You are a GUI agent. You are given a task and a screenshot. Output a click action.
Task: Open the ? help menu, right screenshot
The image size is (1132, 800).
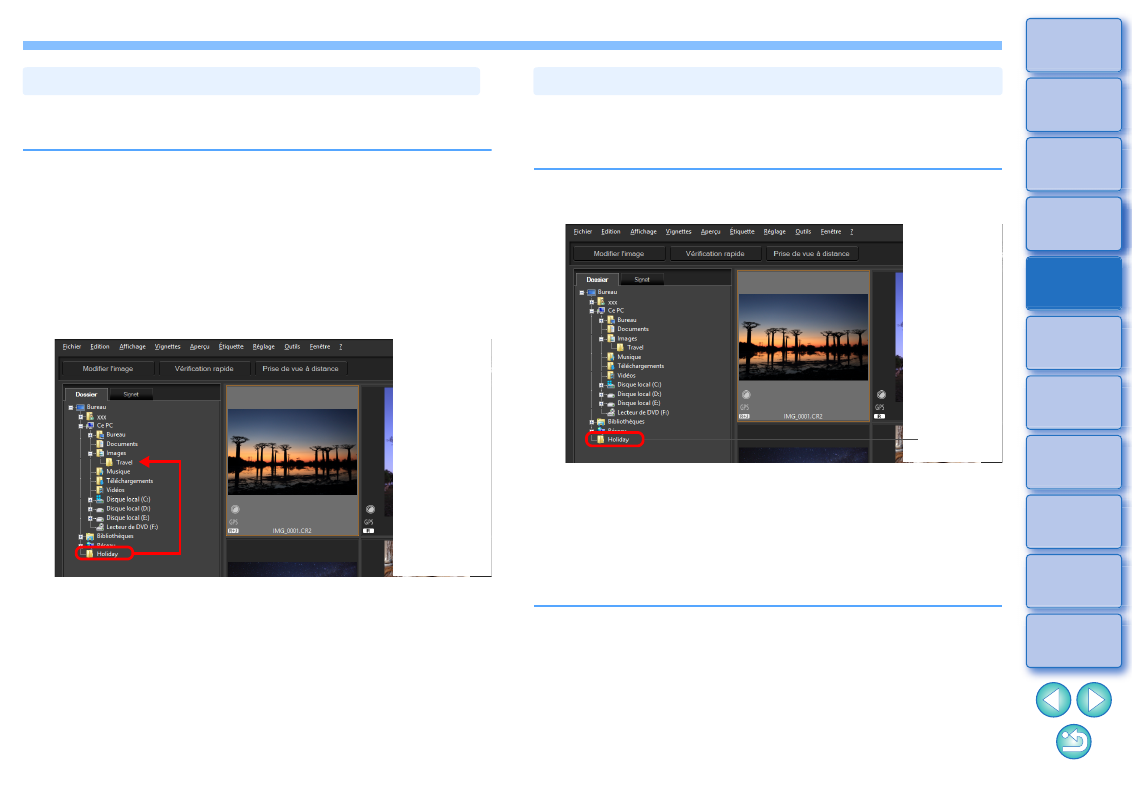click(851, 232)
